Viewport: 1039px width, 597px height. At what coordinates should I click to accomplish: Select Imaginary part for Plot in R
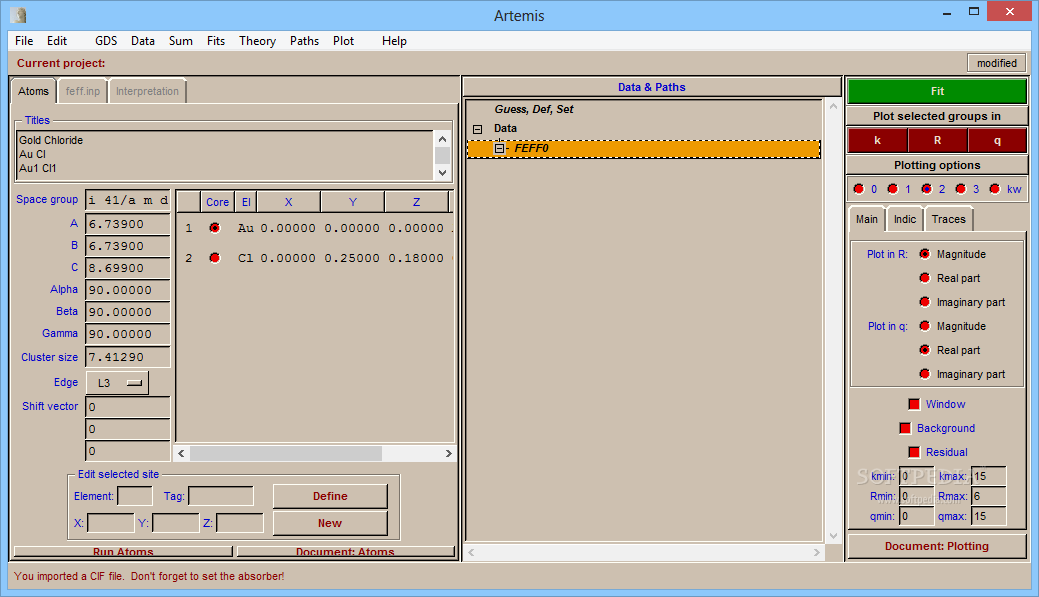tap(925, 302)
